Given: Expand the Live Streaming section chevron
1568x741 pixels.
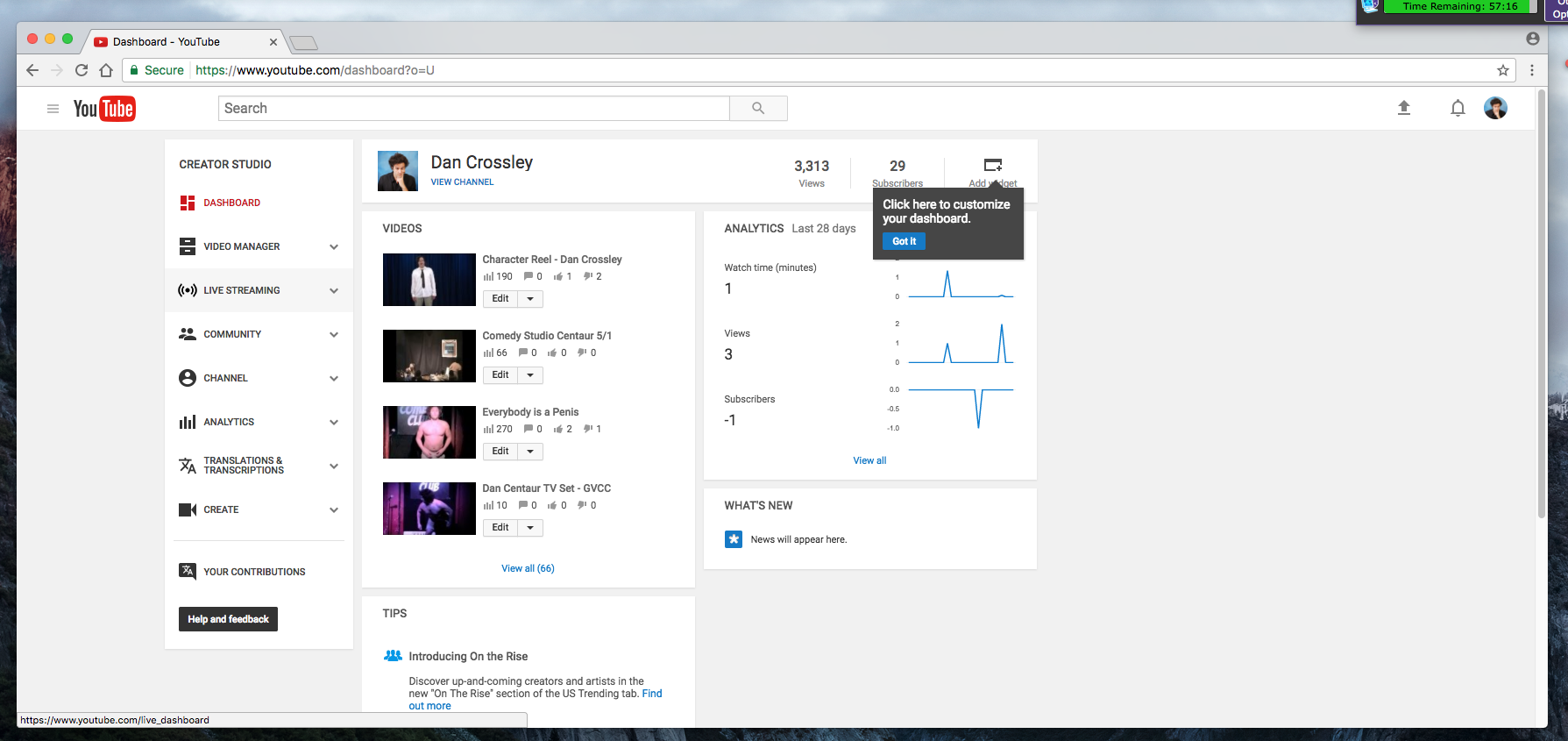Looking at the screenshot, I should (334, 291).
